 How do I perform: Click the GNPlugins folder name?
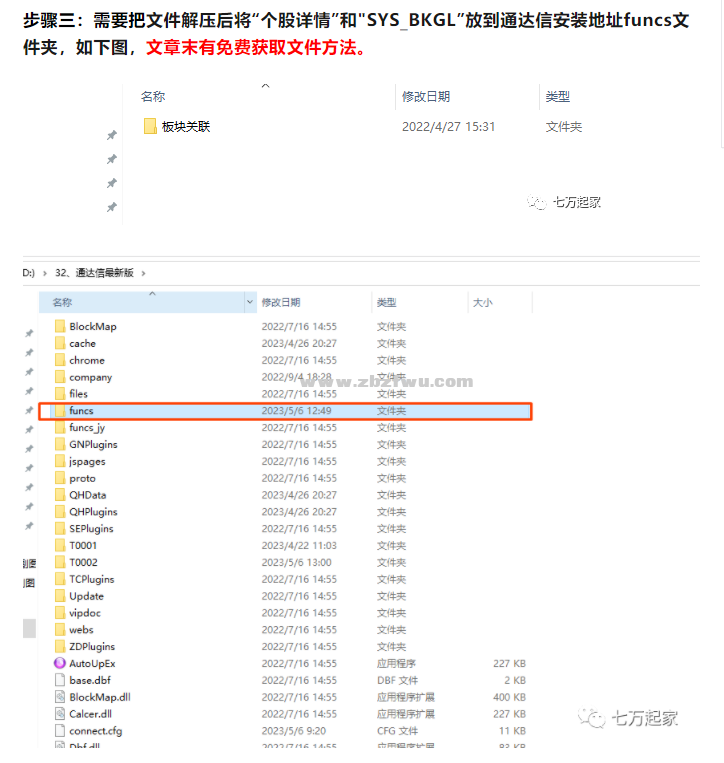(x=93, y=444)
